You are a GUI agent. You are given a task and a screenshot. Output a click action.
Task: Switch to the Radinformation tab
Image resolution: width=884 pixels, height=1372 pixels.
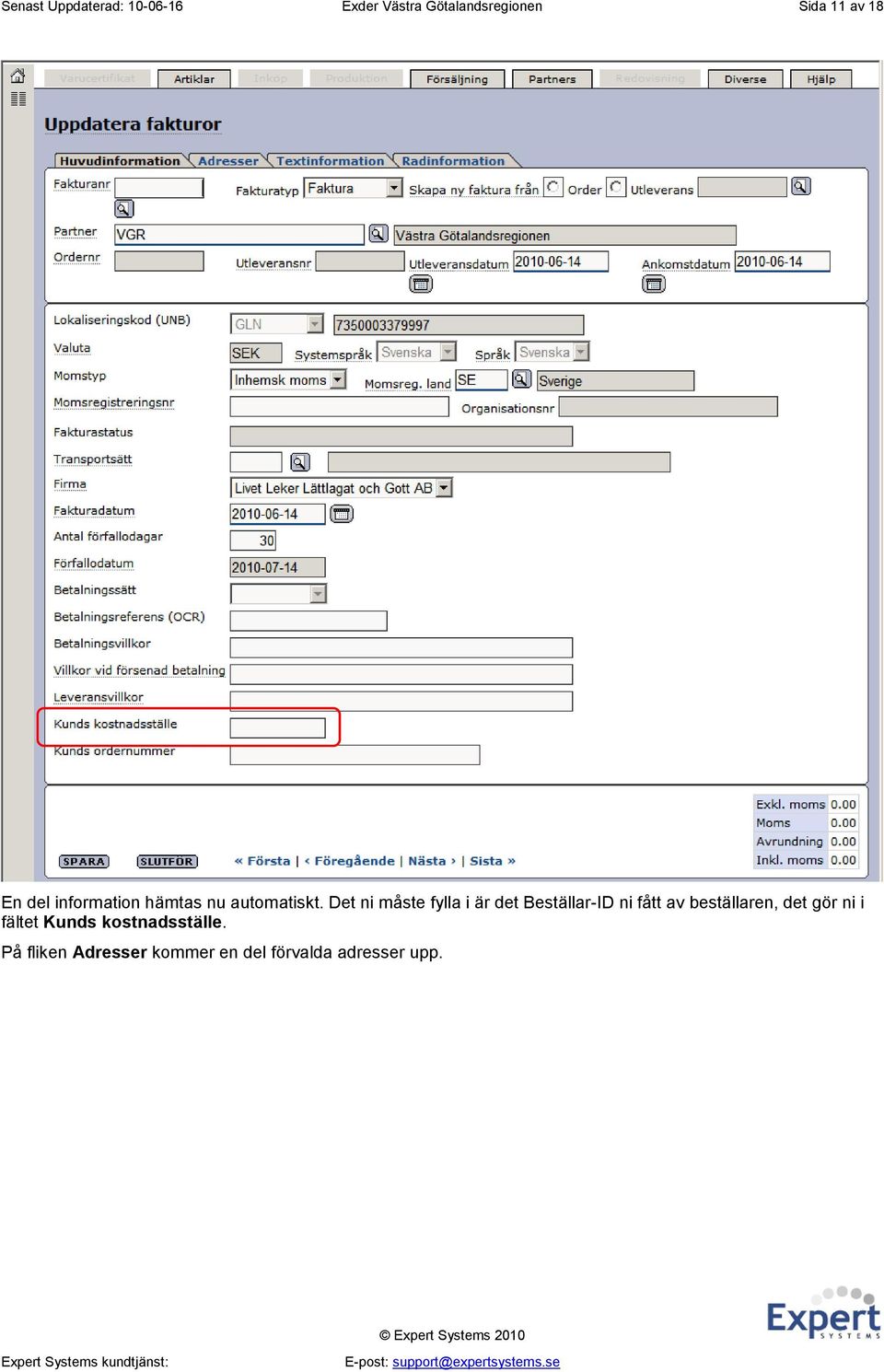pos(453,160)
